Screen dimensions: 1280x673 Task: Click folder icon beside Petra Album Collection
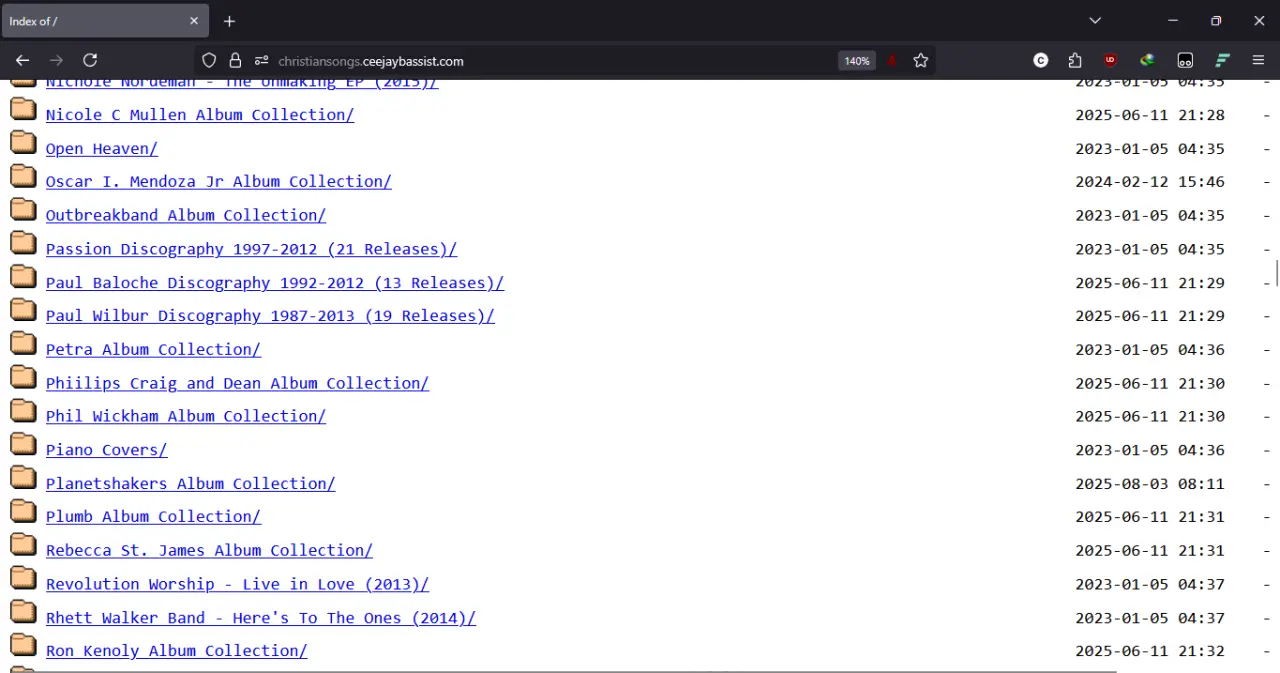point(24,344)
